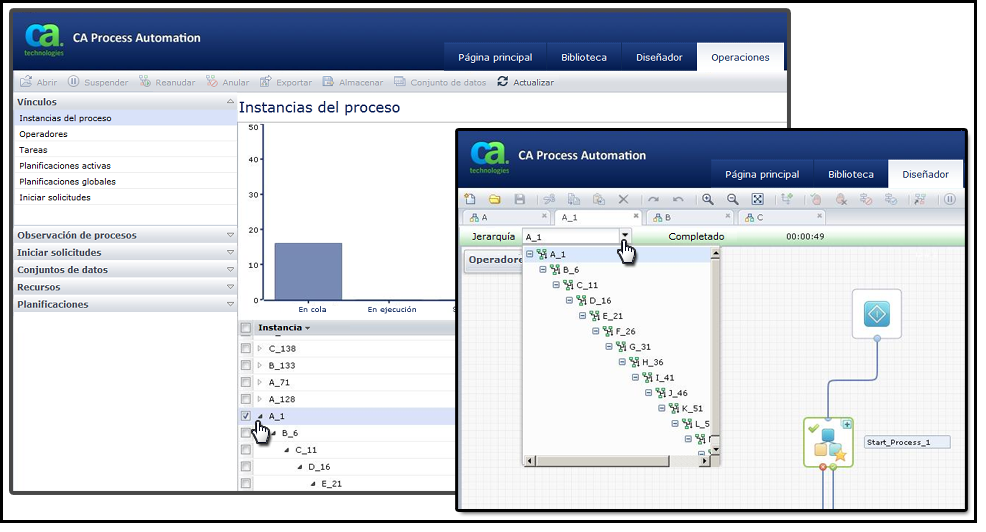Check the D_16 row checkbox
Image resolution: width=986 pixels, height=532 pixels.
tap(246, 467)
